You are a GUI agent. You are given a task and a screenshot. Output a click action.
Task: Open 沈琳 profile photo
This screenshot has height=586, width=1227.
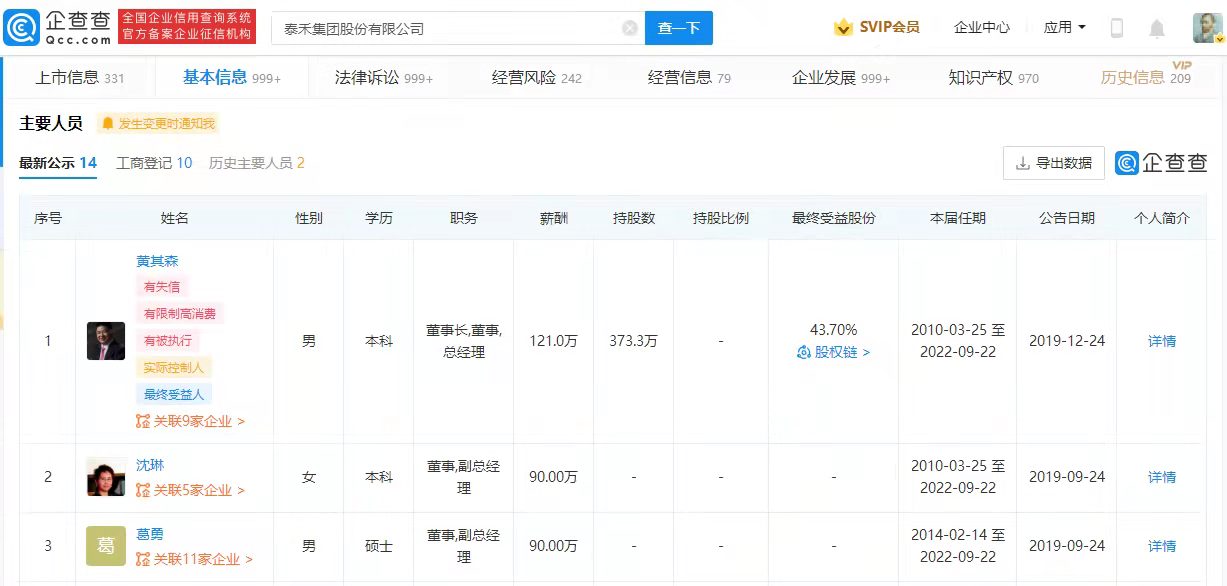click(106, 477)
